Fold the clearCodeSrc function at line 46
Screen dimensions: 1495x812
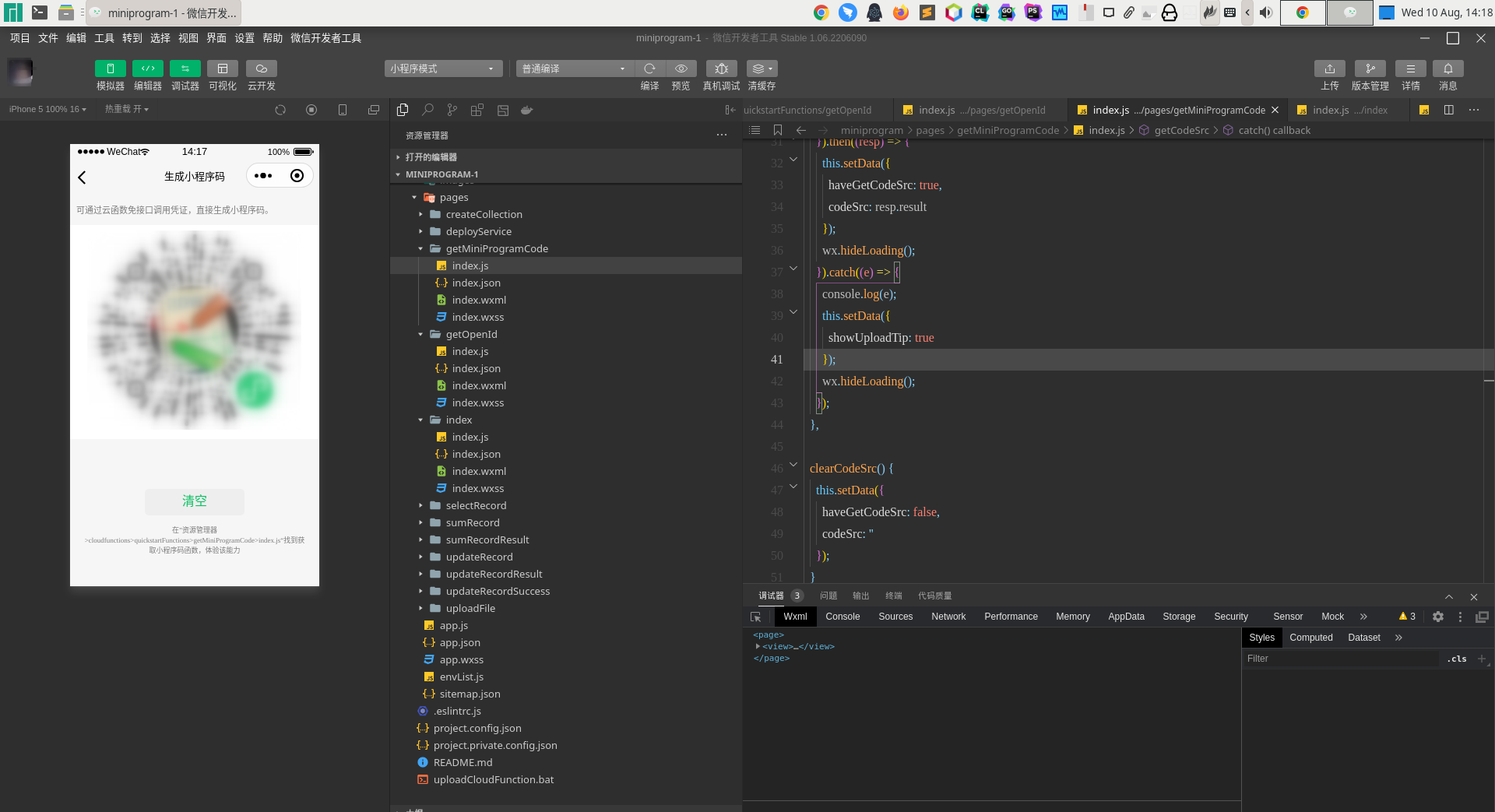[793, 465]
